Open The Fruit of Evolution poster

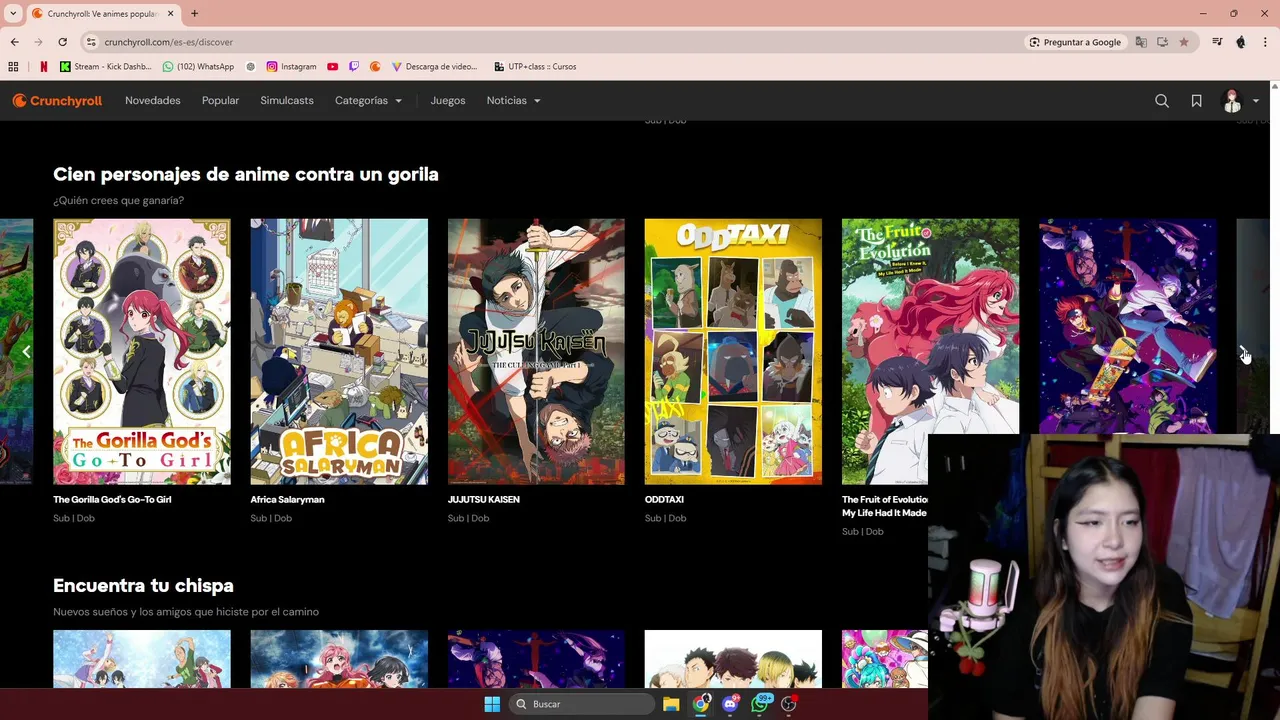tap(930, 352)
